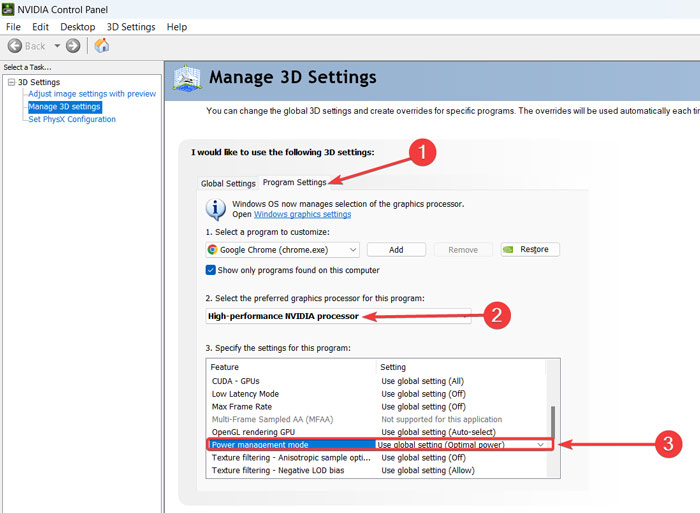The image size is (700, 513).
Task: Click the settings list vertical scrollbar thumb
Action: click(x=553, y=422)
